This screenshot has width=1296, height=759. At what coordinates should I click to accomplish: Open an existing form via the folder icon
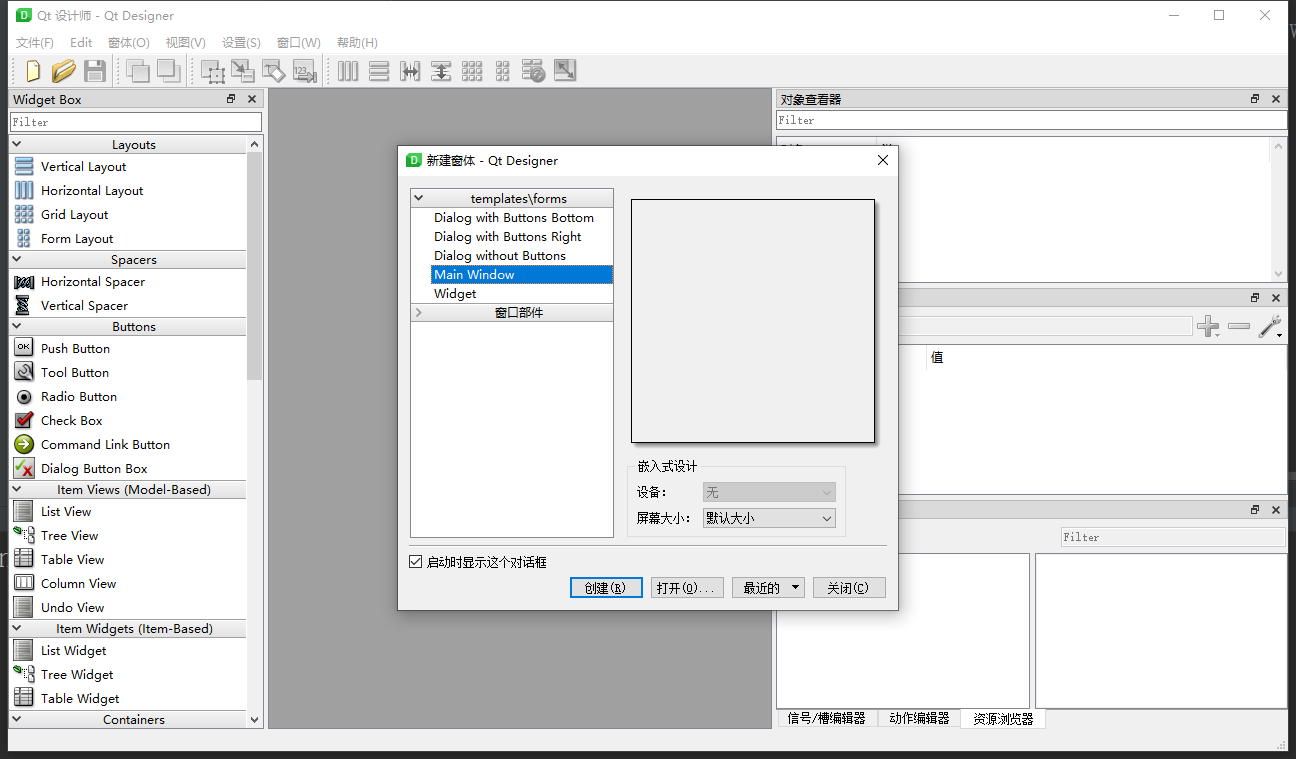(63, 70)
